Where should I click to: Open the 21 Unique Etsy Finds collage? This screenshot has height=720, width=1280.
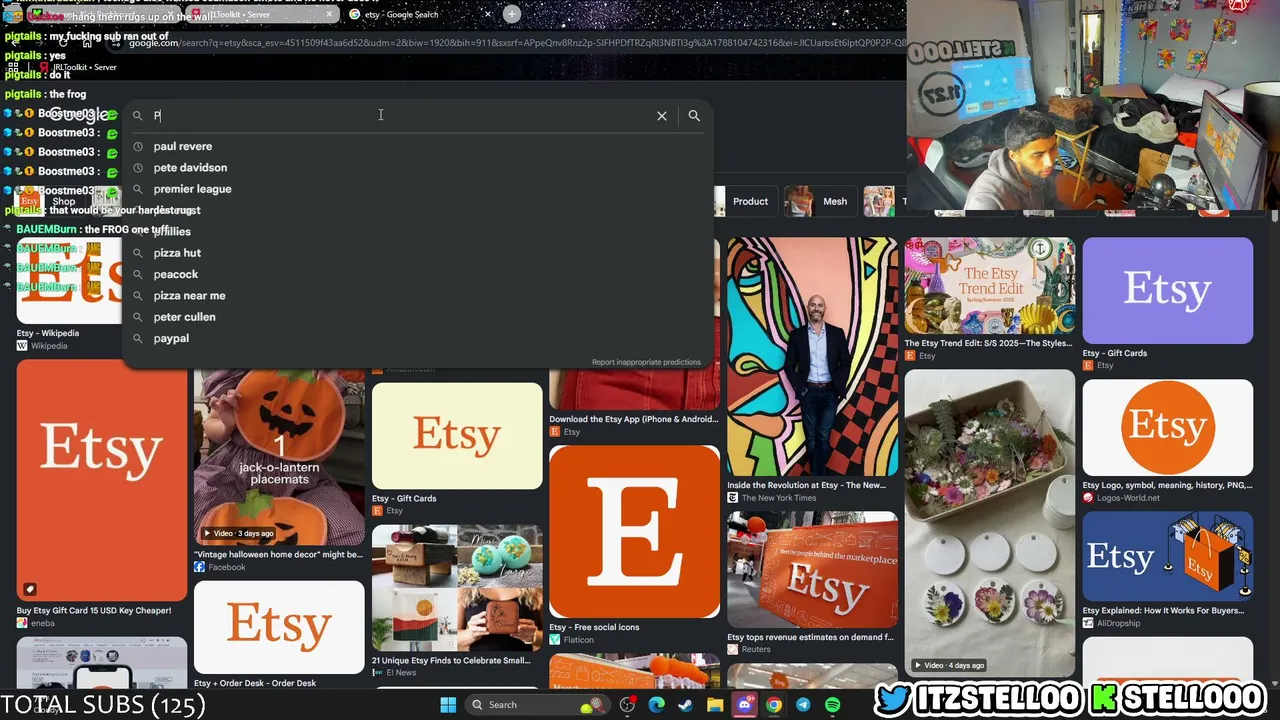457,588
